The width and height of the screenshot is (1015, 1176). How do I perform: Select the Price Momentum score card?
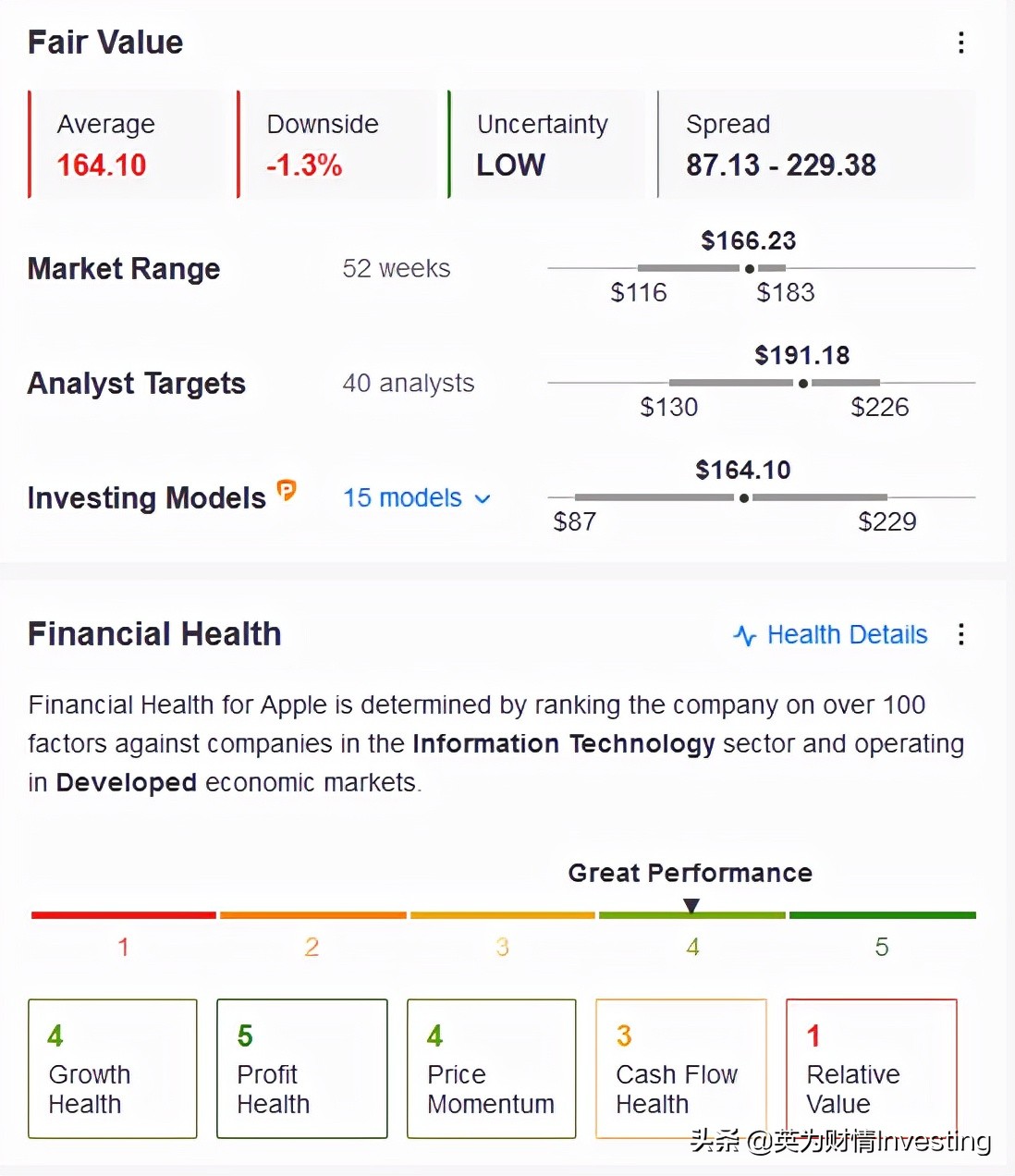tap(492, 1069)
